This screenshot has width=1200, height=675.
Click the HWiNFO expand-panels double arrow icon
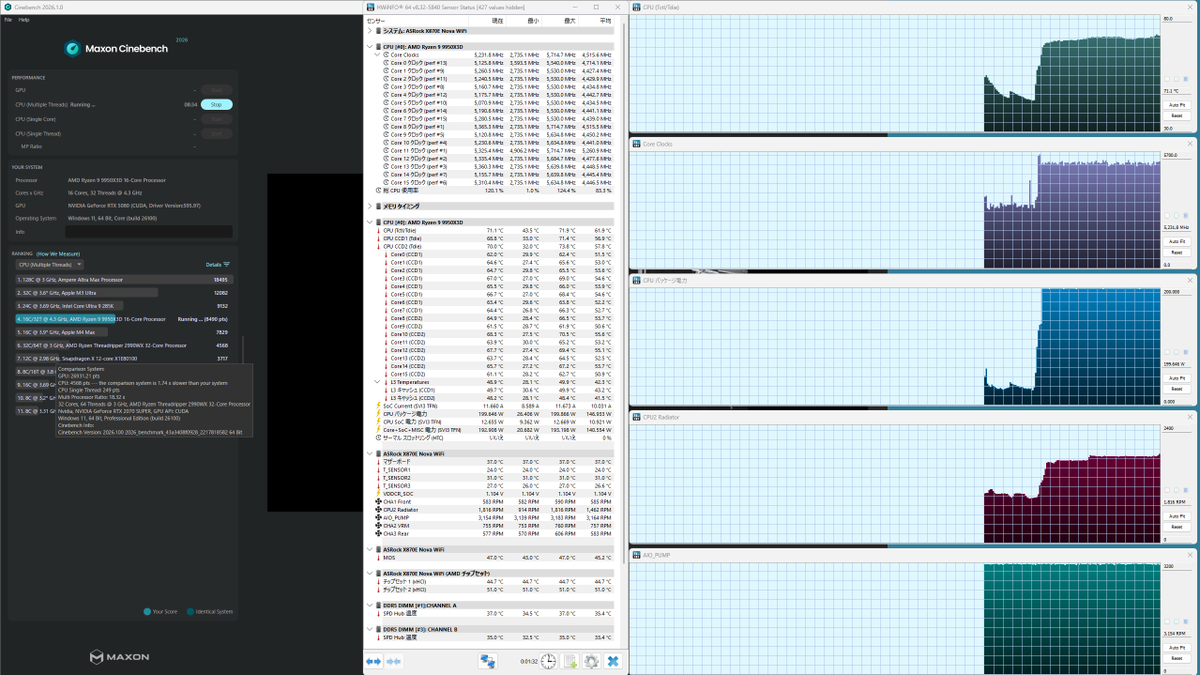tap(373, 661)
